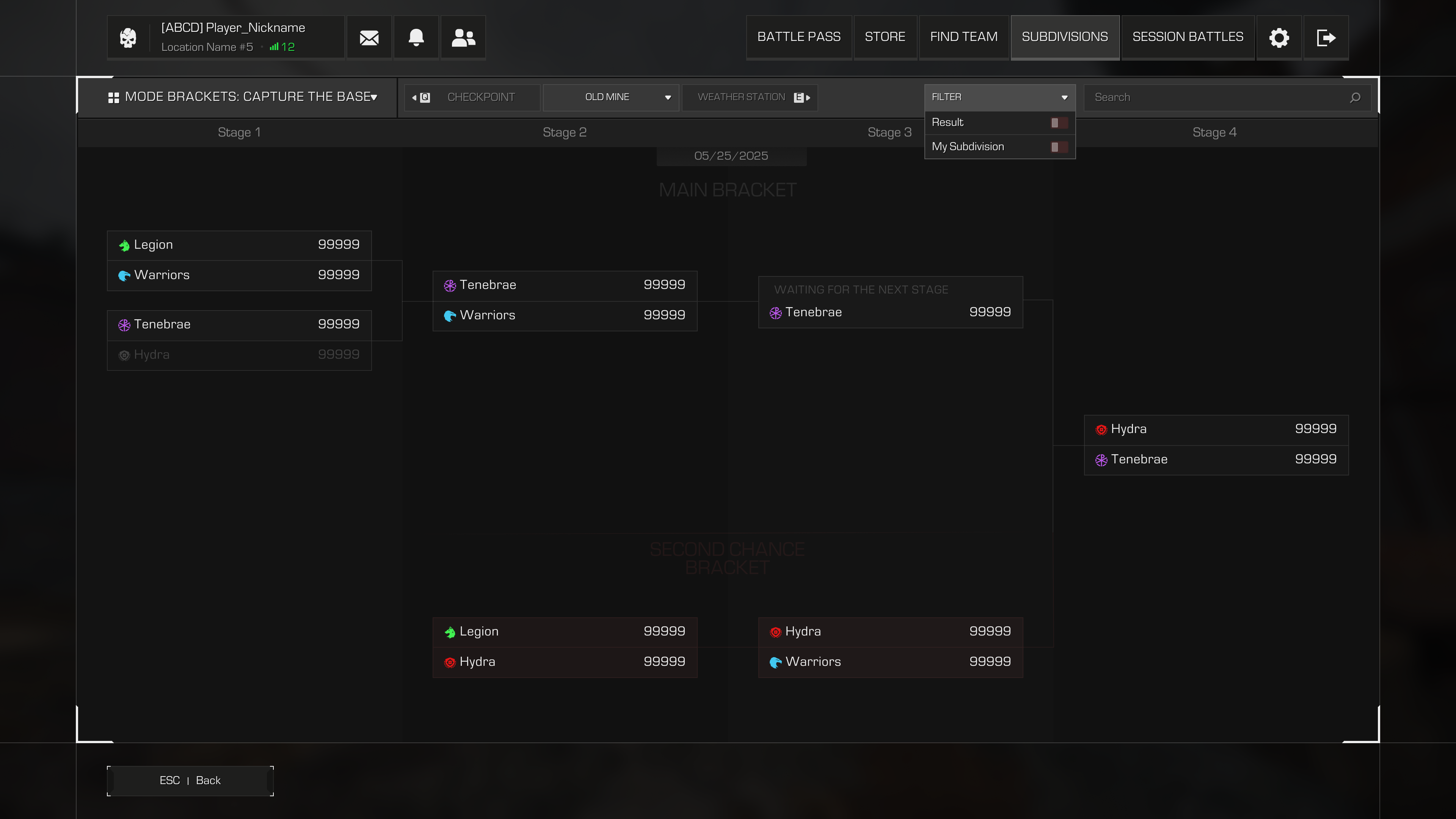The height and width of the screenshot is (819, 1456).
Task: Click Tenebrae emblem in waiting Stage 3 card
Action: pyautogui.click(x=775, y=312)
